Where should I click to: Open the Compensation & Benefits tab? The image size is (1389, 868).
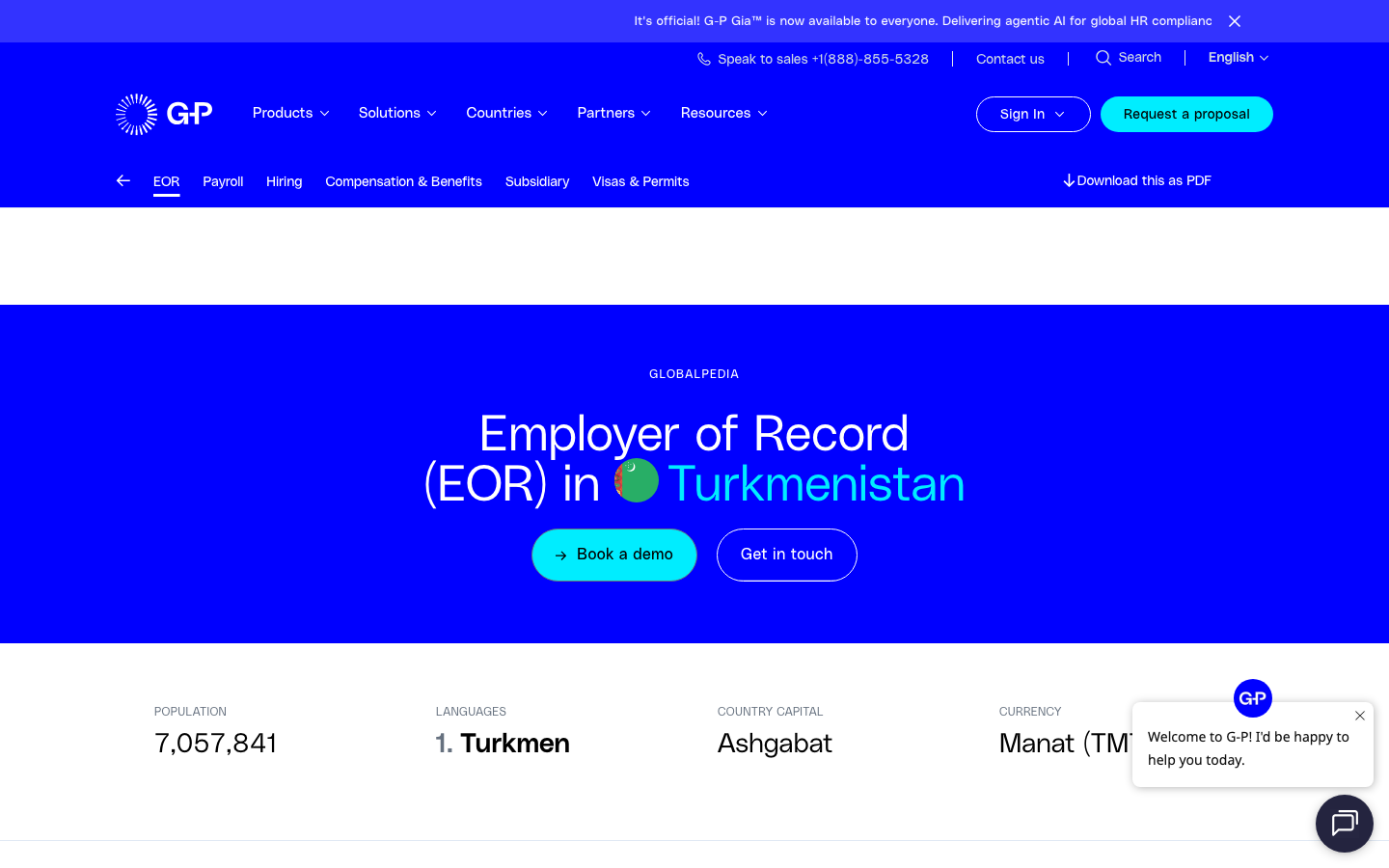click(404, 181)
